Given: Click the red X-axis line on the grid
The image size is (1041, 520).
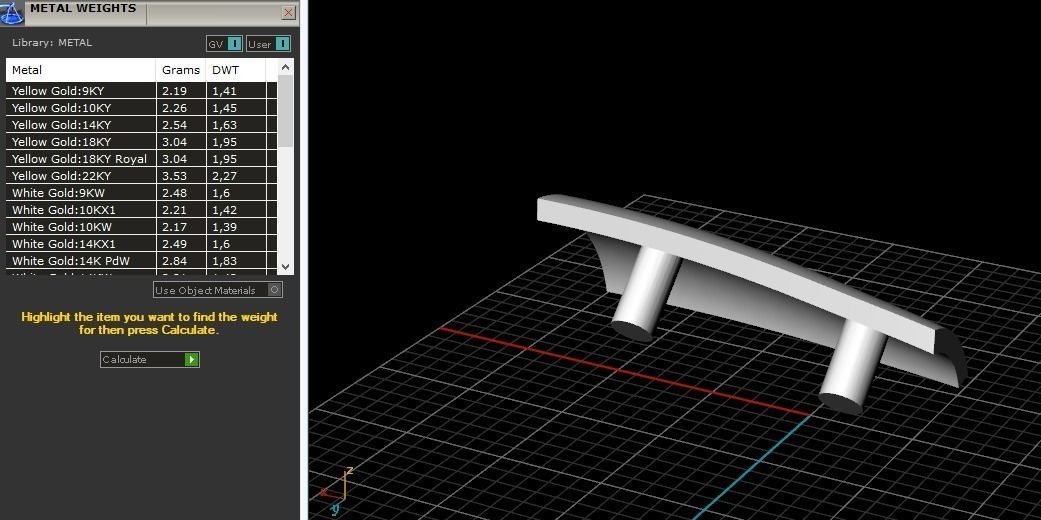Looking at the screenshot, I should tap(624, 371).
